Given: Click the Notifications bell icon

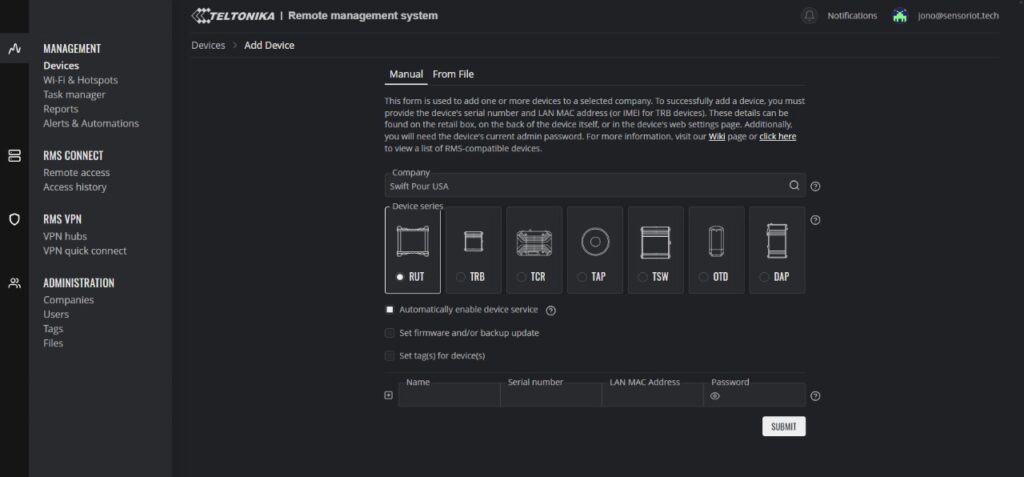Looking at the screenshot, I should click(809, 16).
